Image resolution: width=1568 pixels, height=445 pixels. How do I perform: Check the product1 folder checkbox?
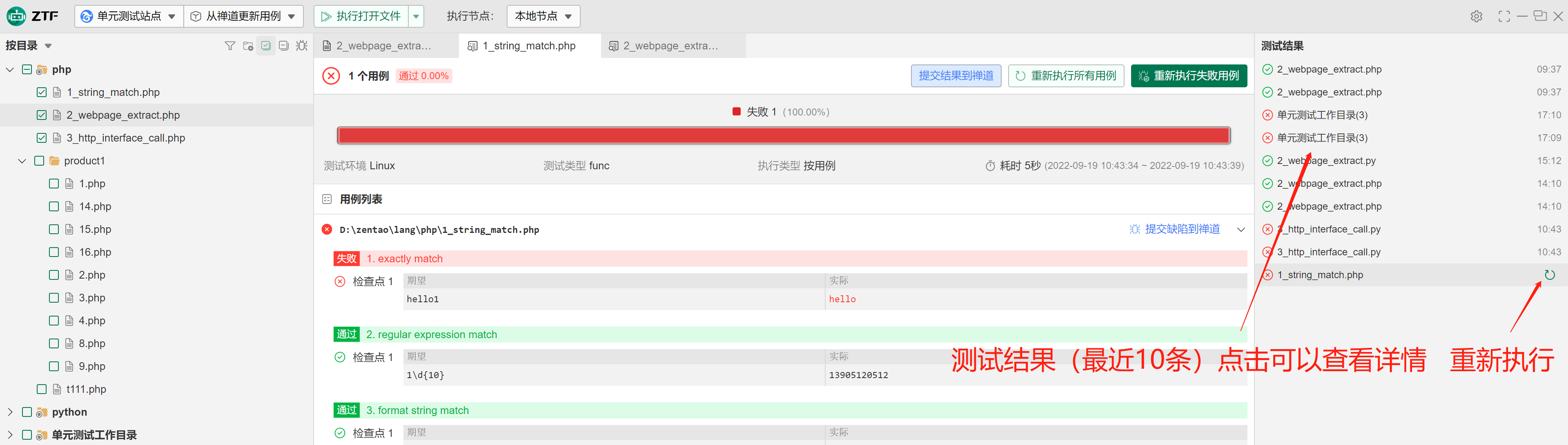coord(39,161)
